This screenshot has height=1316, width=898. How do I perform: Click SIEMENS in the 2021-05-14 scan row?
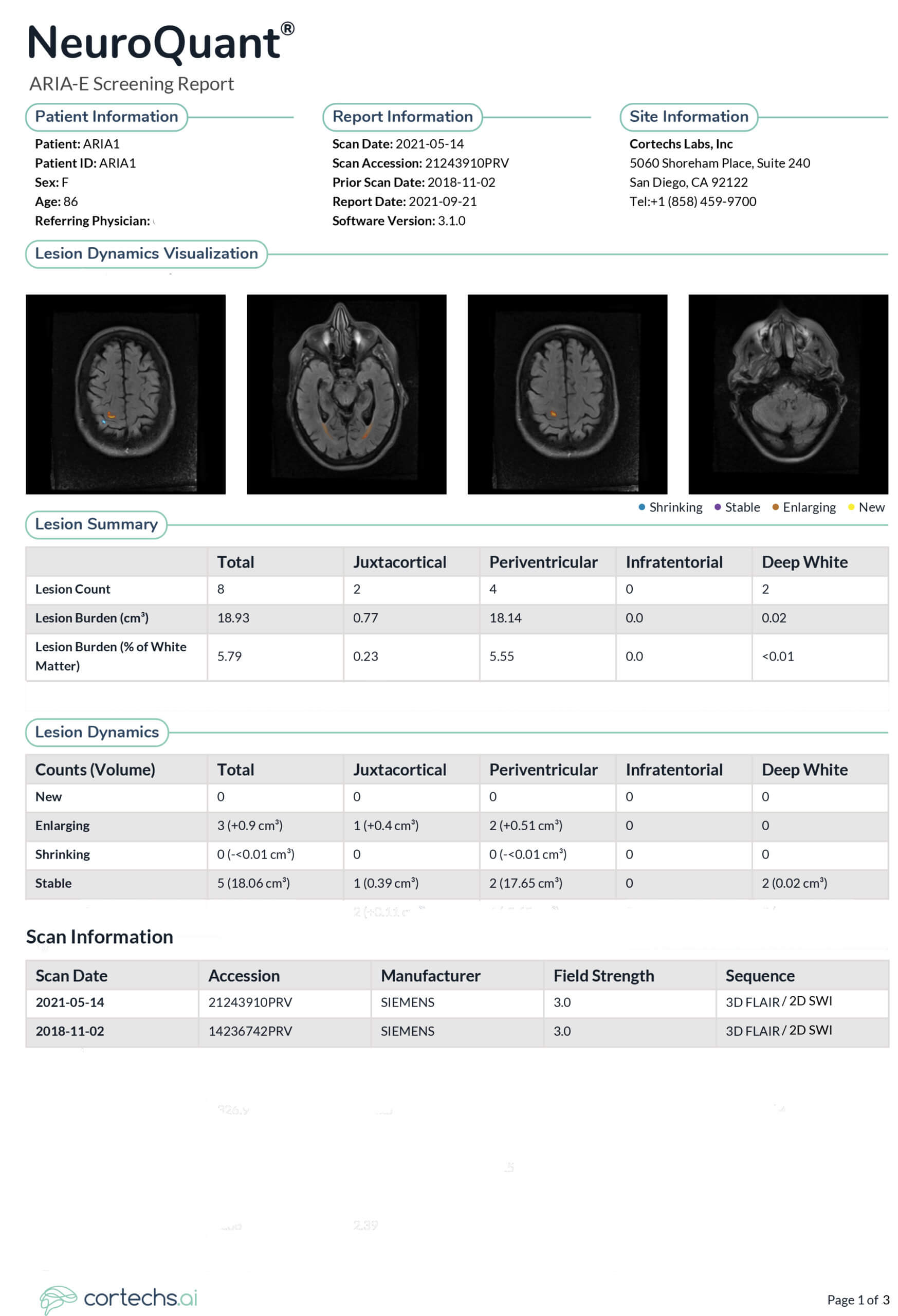[408, 1003]
